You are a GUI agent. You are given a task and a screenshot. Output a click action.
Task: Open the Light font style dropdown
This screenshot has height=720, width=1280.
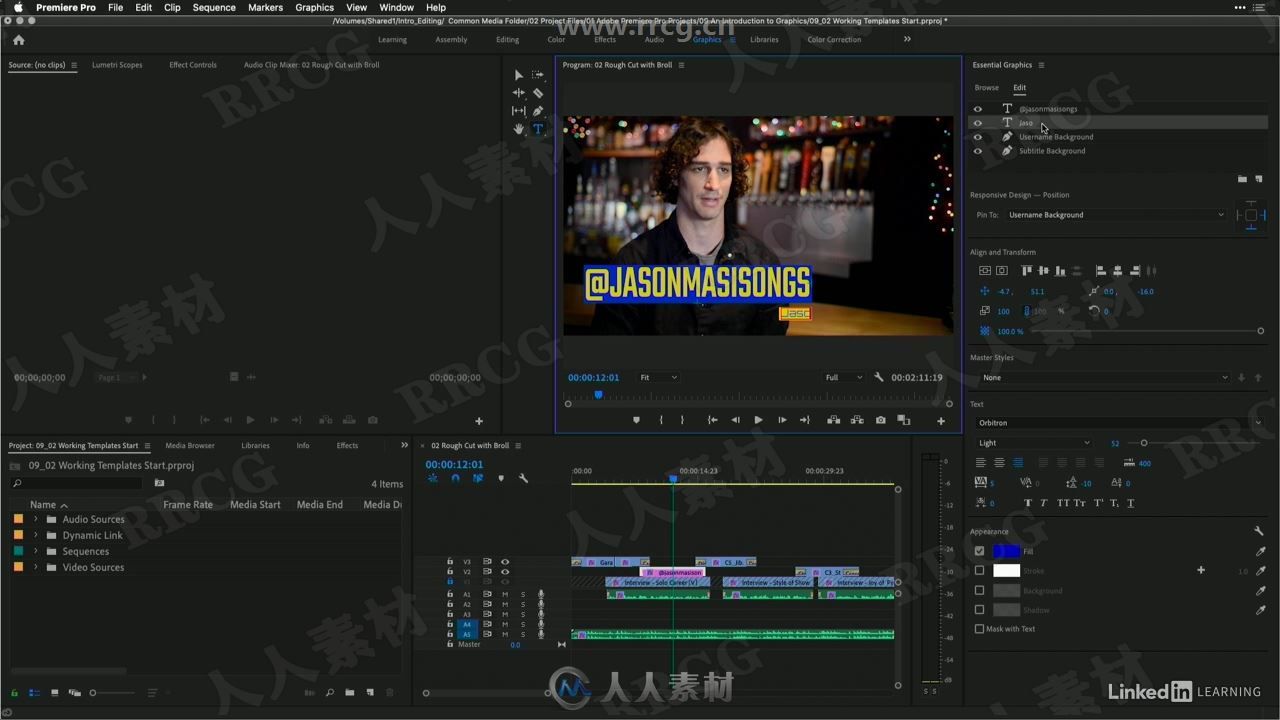[1034, 443]
